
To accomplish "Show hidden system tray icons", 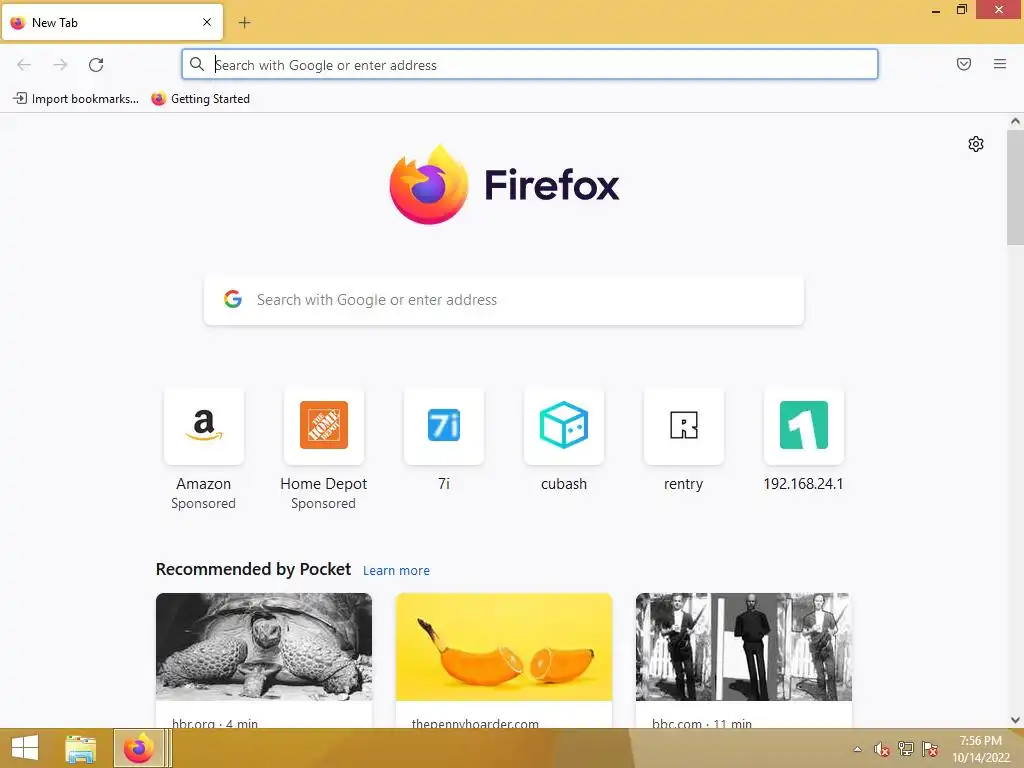I will (x=857, y=750).
